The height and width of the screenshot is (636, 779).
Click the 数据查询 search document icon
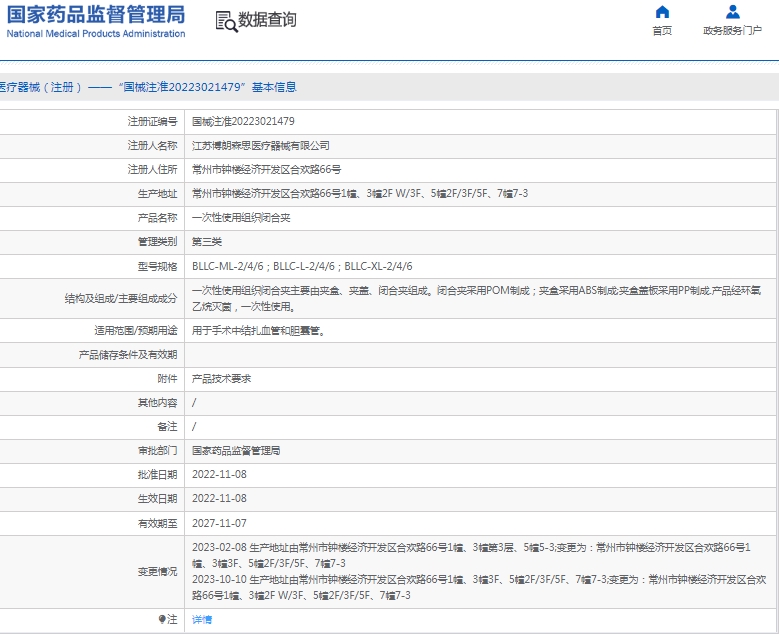tap(227, 22)
